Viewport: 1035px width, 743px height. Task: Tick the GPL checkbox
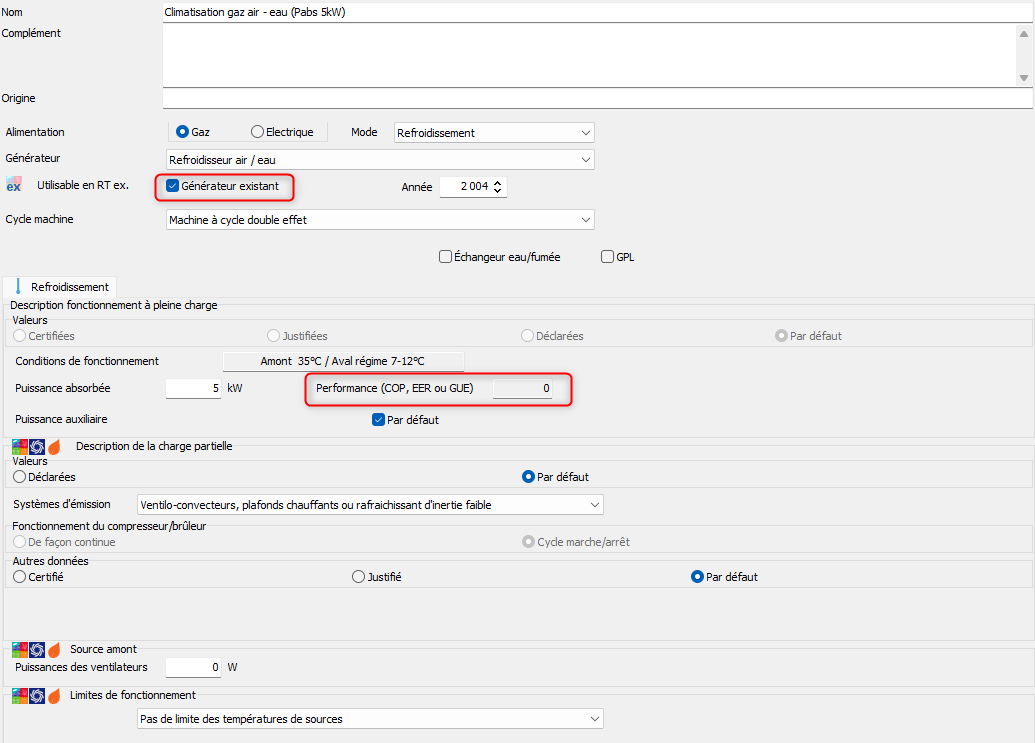click(x=607, y=257)
